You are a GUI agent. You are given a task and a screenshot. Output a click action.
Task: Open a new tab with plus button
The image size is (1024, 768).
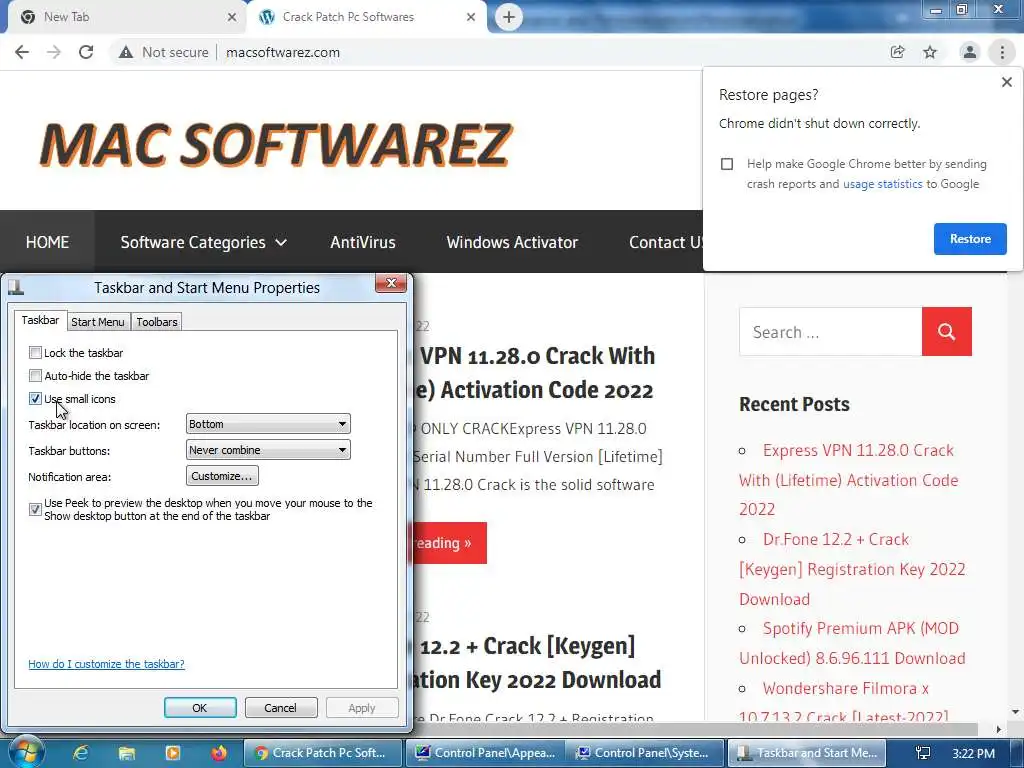point(509,17)
